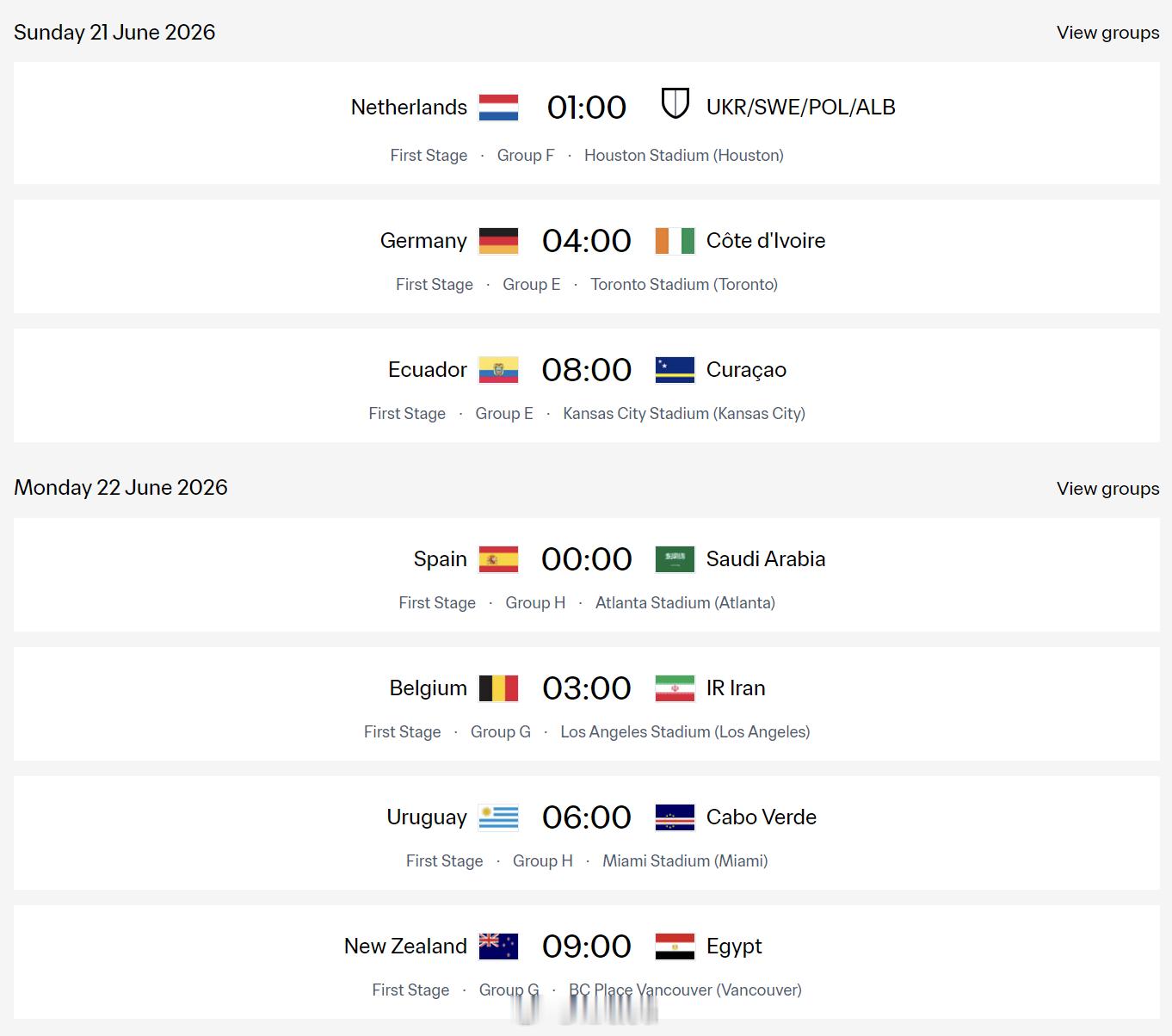Open the Ecuador vs Curaçao 08:00 match card

click(x=587, y=385)
